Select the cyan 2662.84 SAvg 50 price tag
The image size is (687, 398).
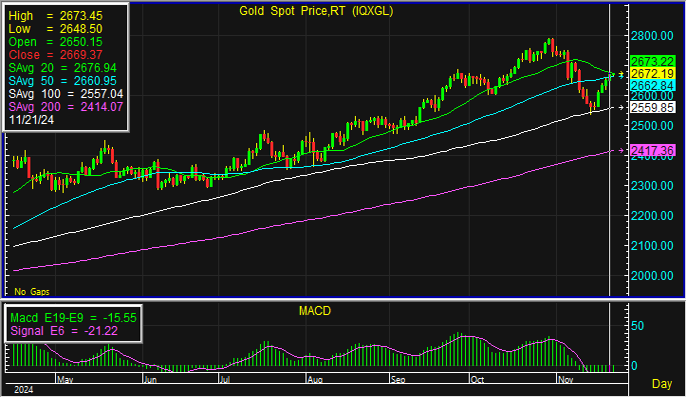pyautogui.click(x=652, y=85)
